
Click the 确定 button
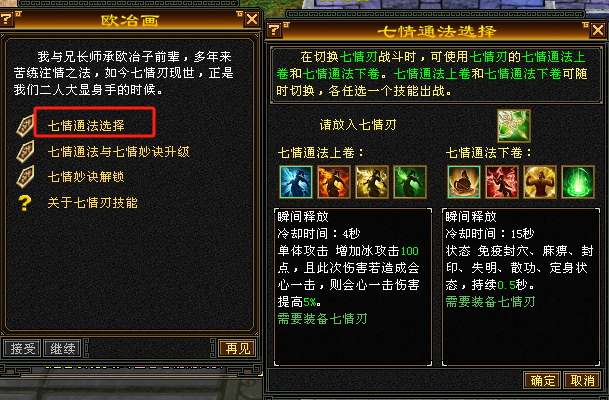pyautogui.click(x=542, y=380)
